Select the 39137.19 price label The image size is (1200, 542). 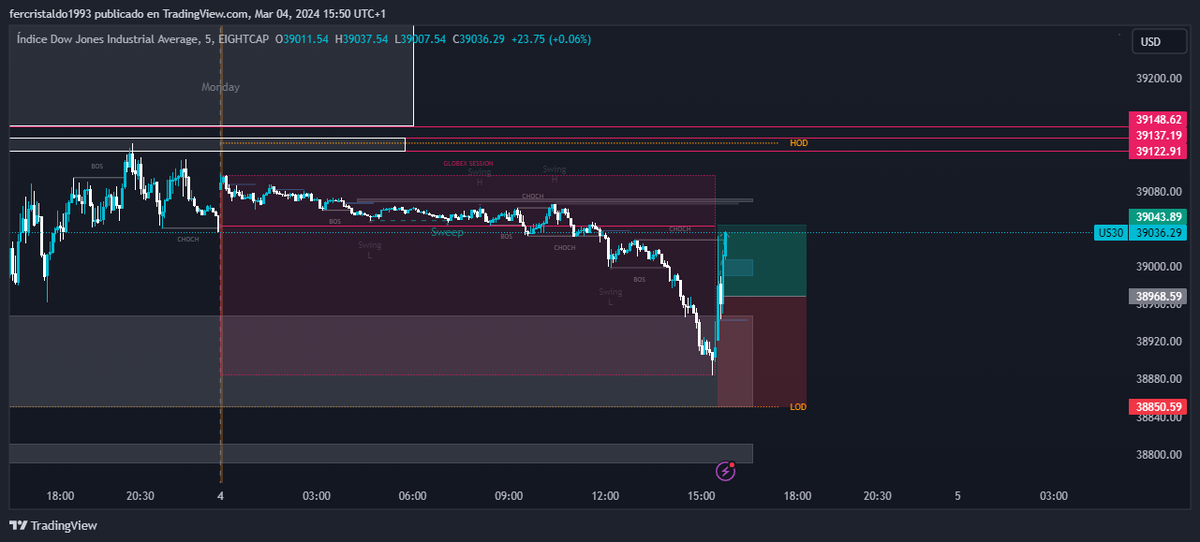click(1157, 135)
